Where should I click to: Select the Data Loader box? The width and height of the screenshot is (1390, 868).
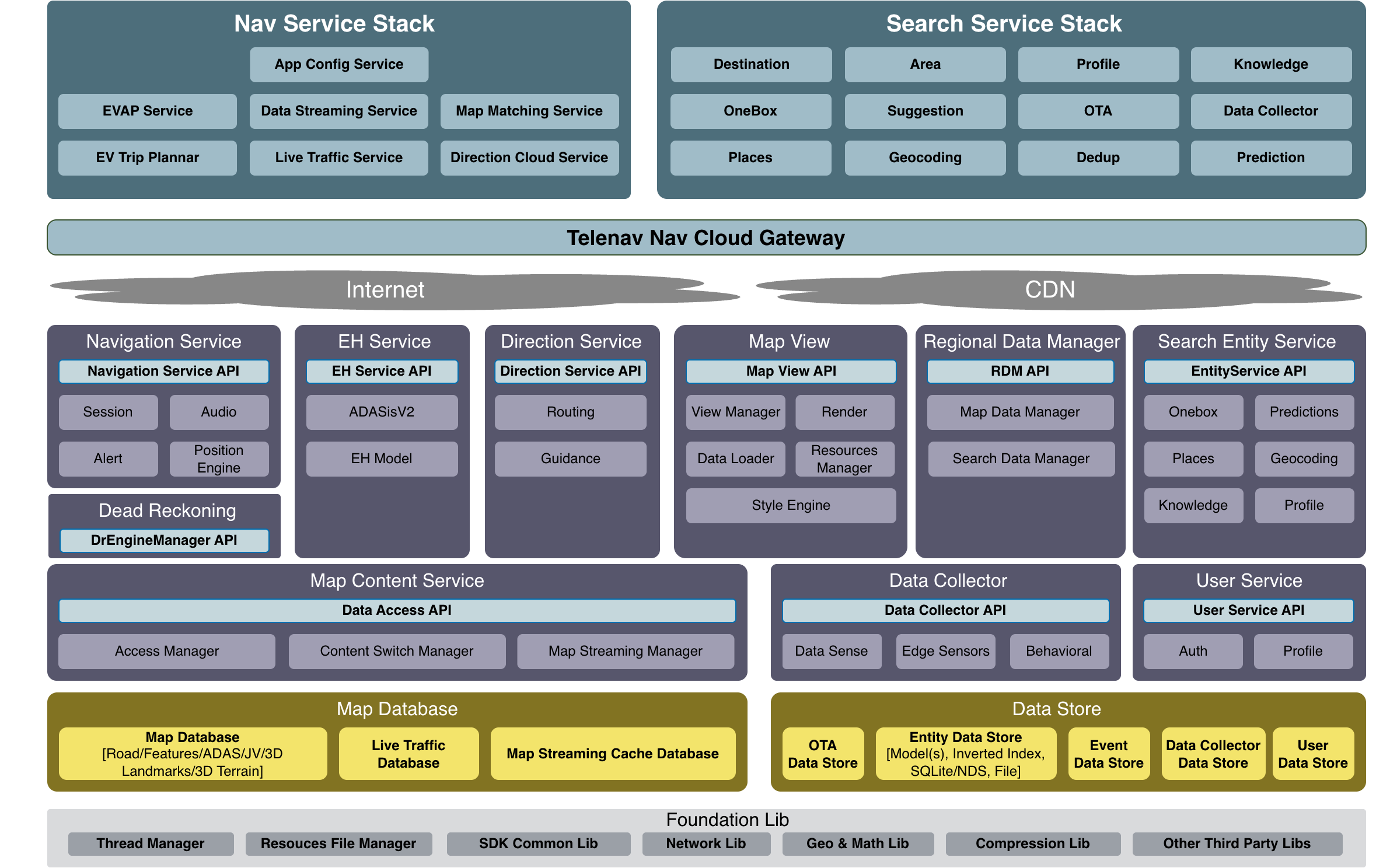pyautogui.click(x=736, y=459)
